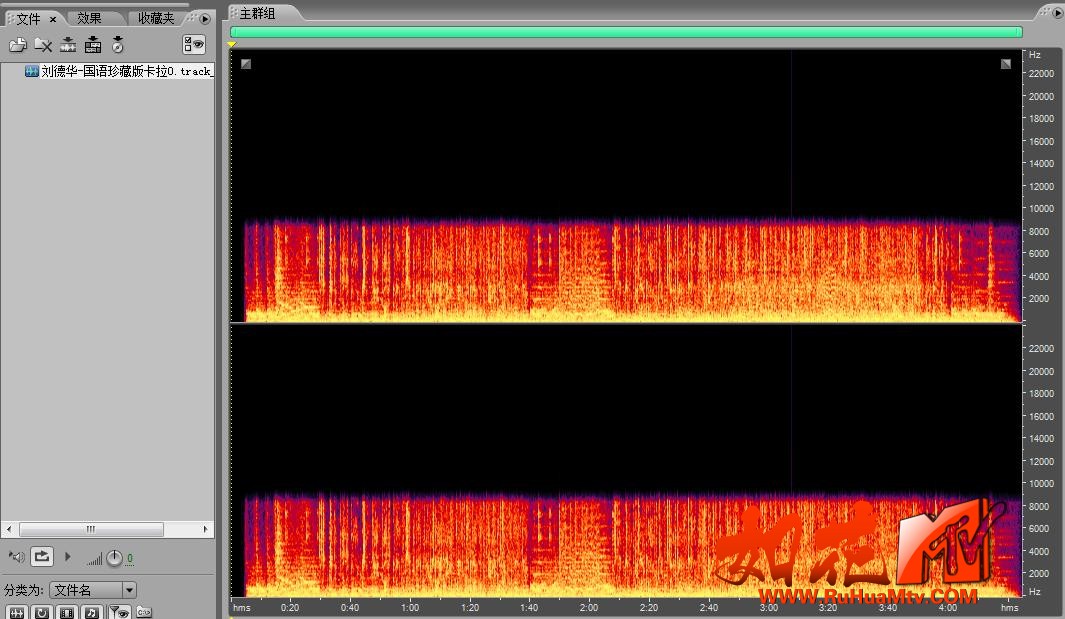Toggle the show video files filter
The image size is (1065, 619).
tap(67, 612)
